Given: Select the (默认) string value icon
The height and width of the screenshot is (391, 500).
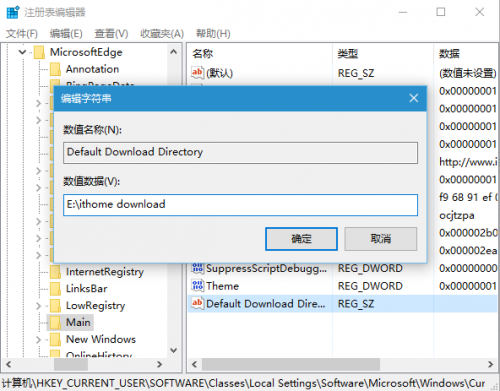Looking at the screenshot, I should click(197, 73).
